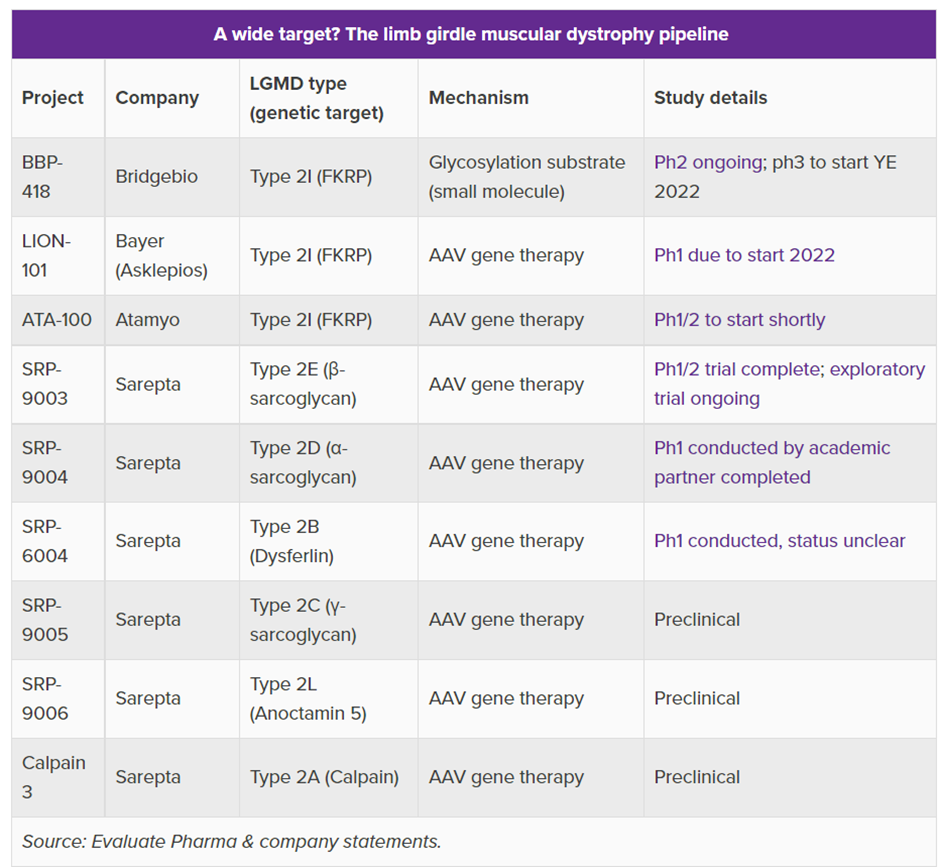
Task: Click the table title about the LGMD pipeline
Action: [x=471, y=34]
